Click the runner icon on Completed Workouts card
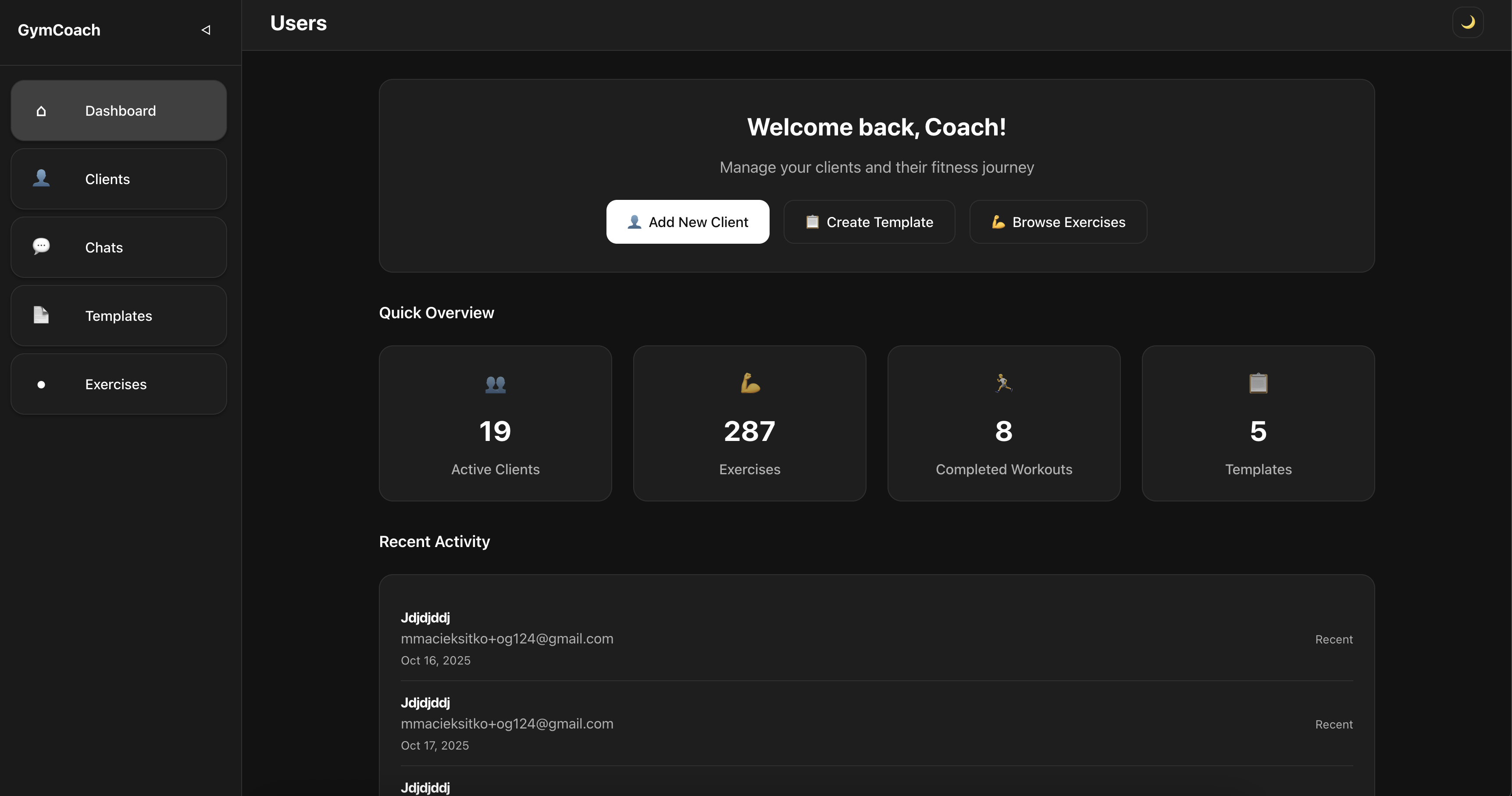The image size is (1512, 796). 1004,384
